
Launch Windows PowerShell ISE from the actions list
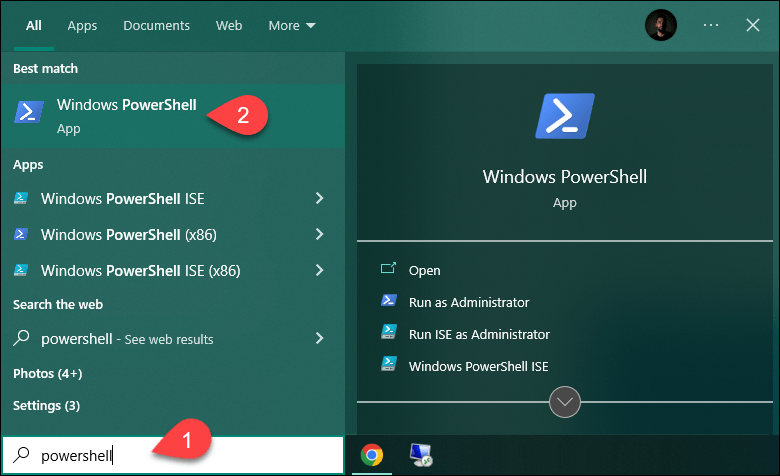[x=479, y=366]
